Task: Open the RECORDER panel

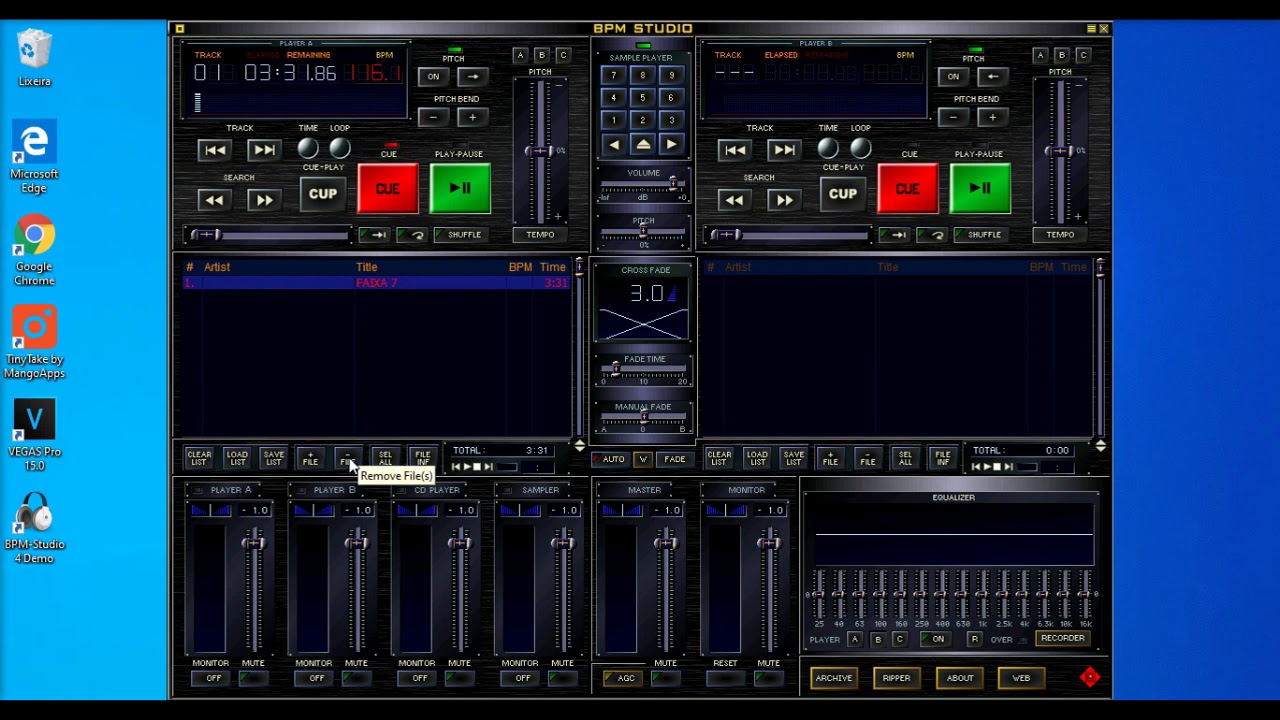Action: tap(1062, 639)
